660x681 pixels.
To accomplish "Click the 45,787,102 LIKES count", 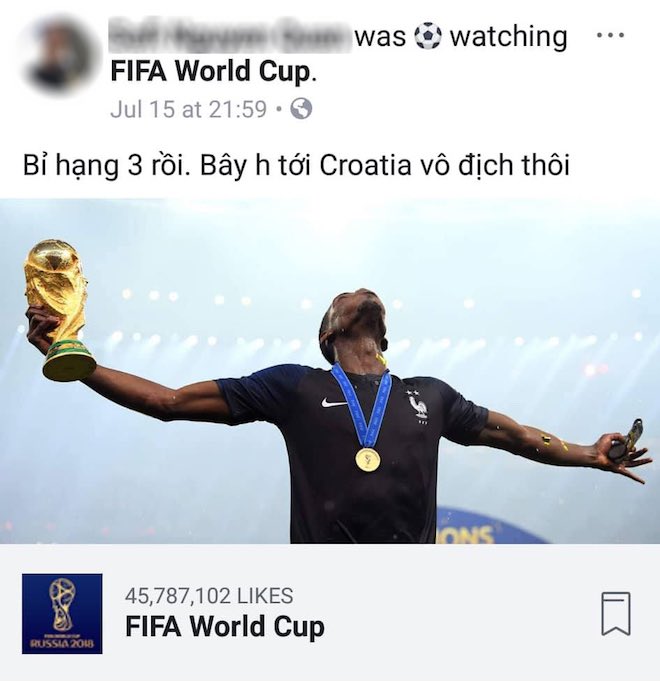I will [209, 596].
